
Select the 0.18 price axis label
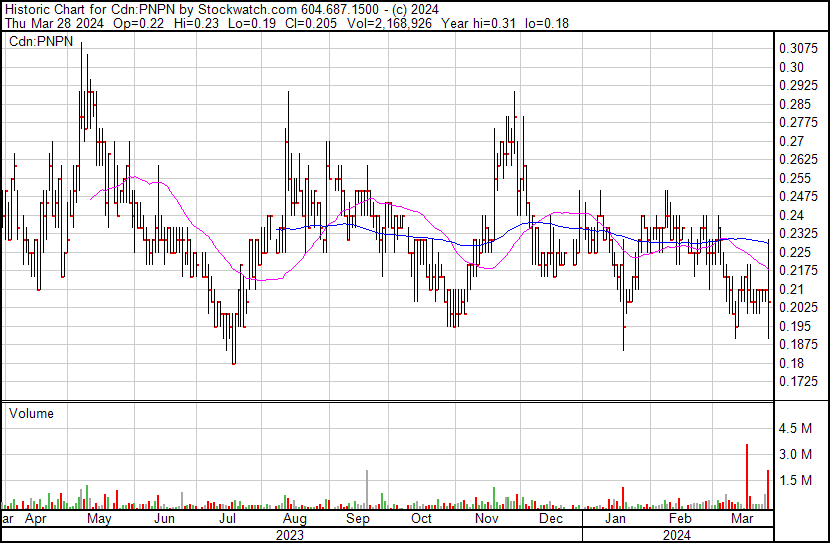(792, 363)
